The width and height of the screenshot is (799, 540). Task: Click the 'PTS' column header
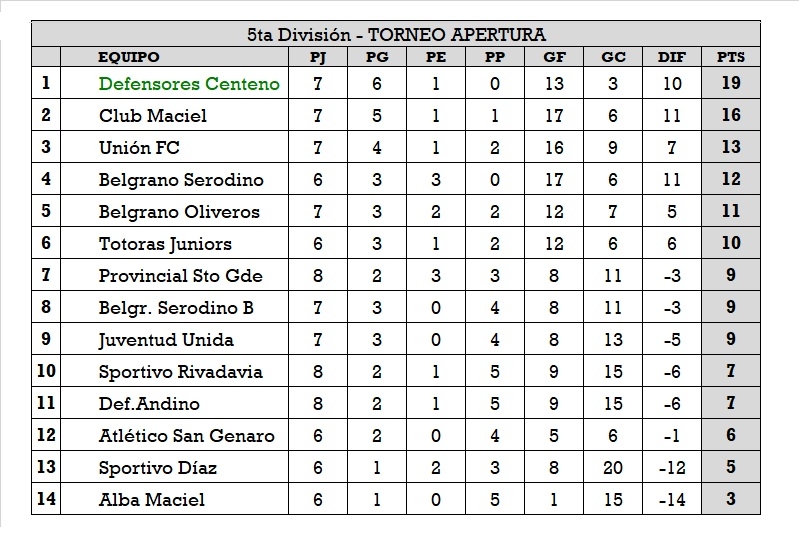pos(730,57)
